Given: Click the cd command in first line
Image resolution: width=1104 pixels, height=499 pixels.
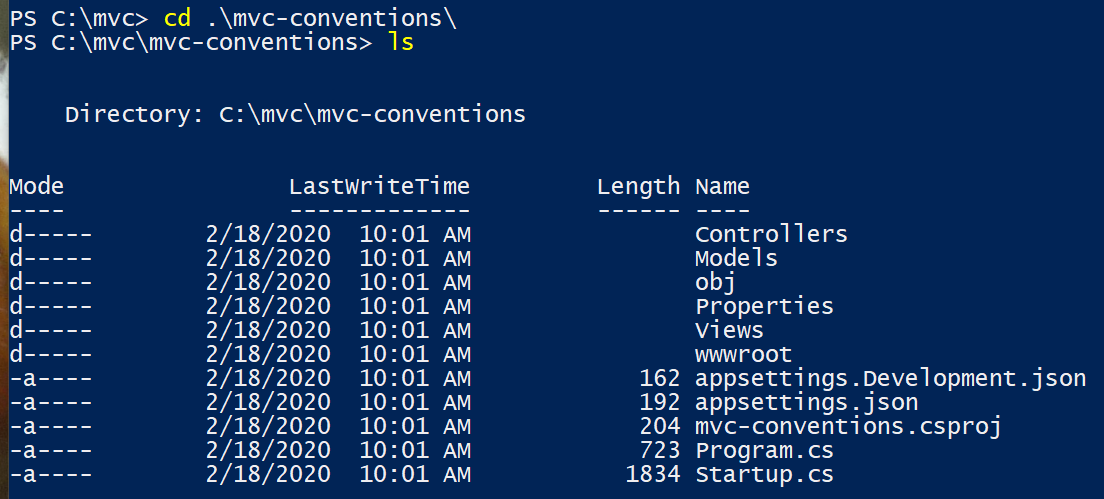Looking at the screenshot, I should tap(177, 18).
